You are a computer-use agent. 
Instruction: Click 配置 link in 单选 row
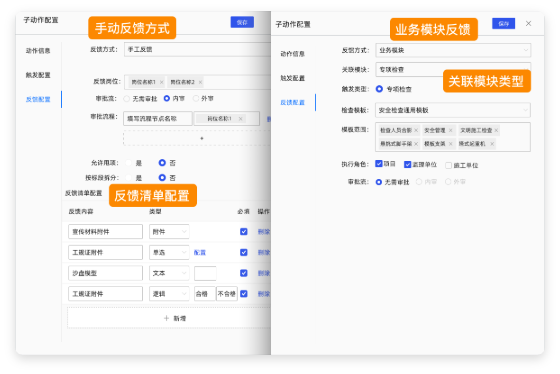tap(200, 253)
